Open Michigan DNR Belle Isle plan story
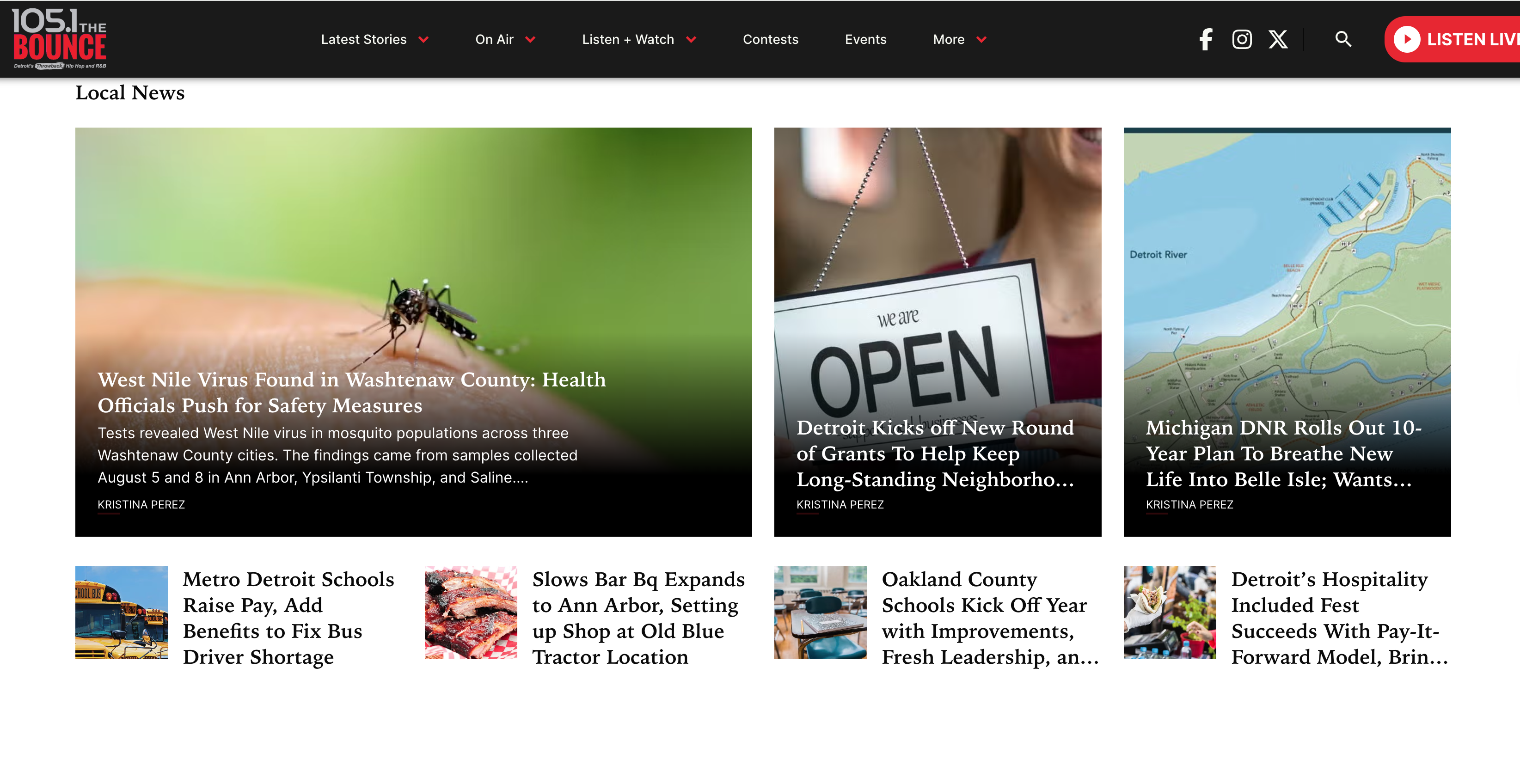Viewport: 1520px width, 784px height. pyautogui.click(x=1283, y=453)
